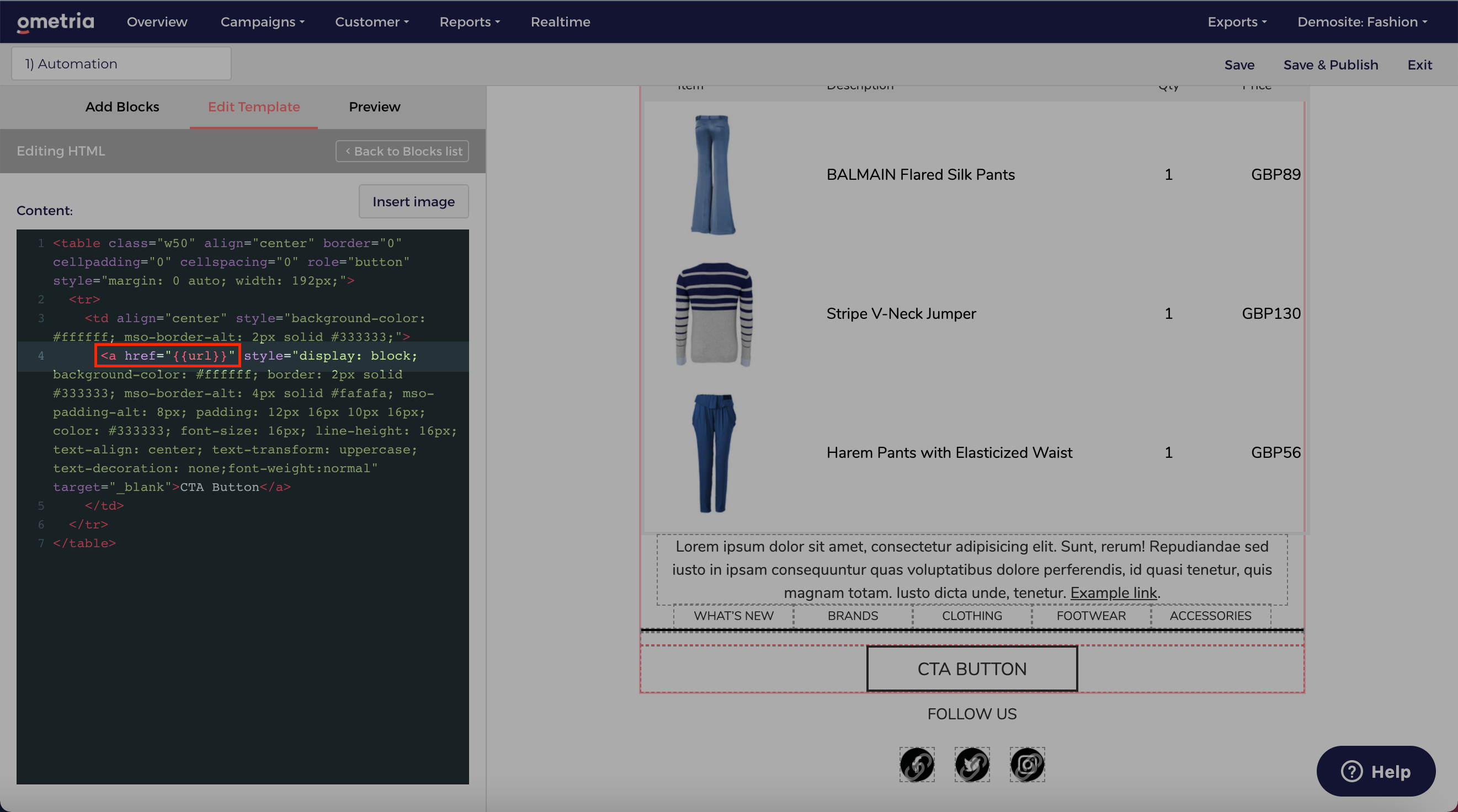Click the Lorem ipsum text block

[x=972, y=570]
